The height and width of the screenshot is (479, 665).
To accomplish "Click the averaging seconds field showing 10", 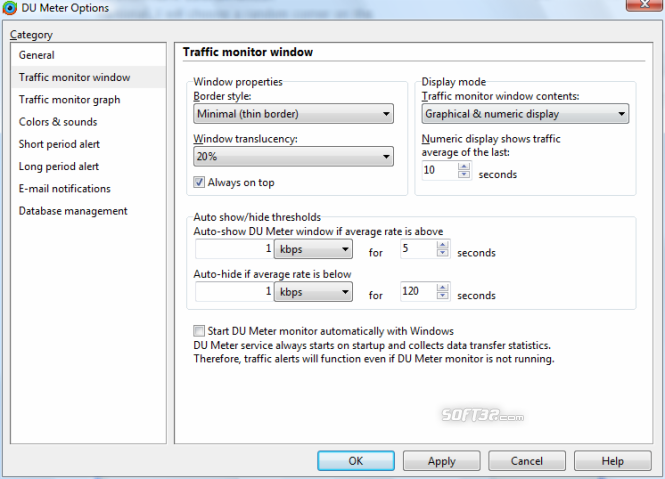I will coord(440,170).
